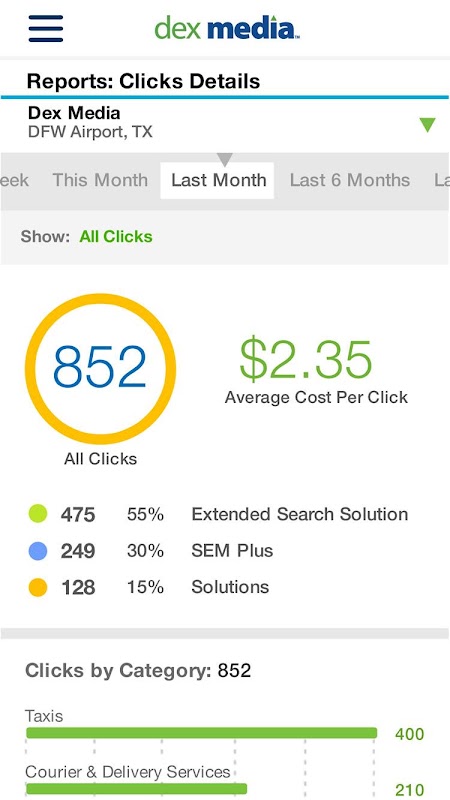Tap Reports: Clicks Details header

(143, 81)
